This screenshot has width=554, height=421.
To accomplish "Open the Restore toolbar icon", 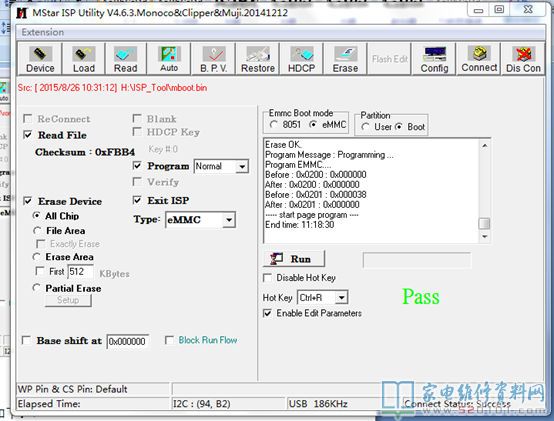I will point(258,59).
